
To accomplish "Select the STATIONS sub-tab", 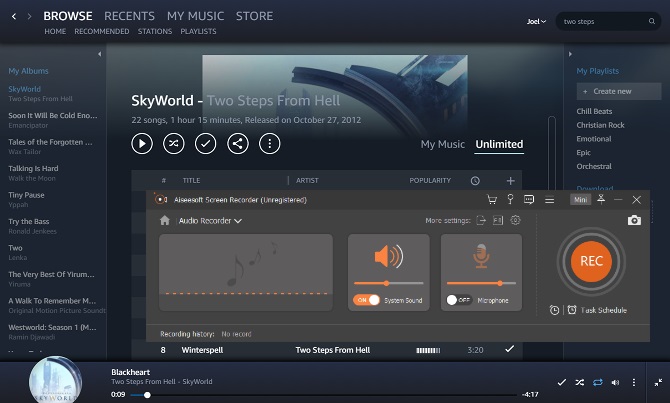I will tap(155, 32).
